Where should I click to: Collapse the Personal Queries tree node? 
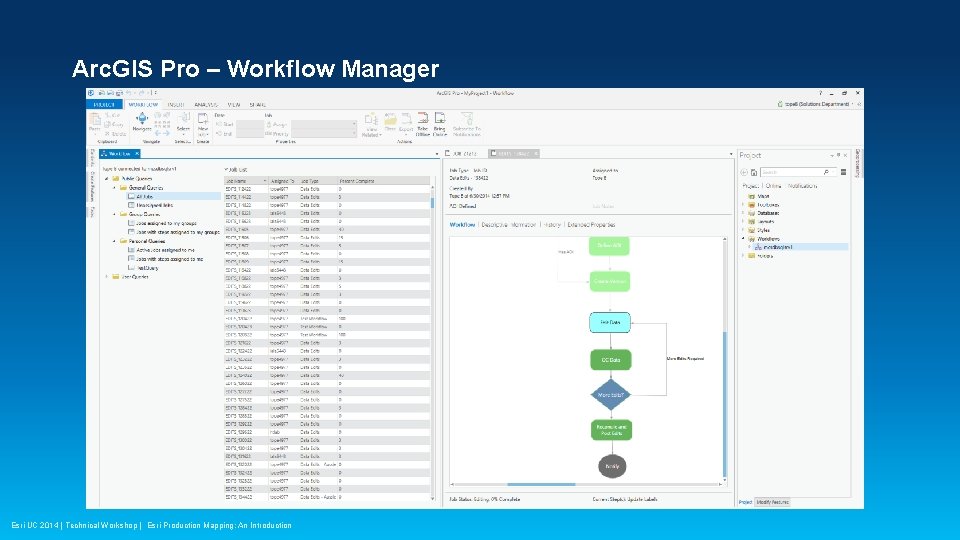pos(114,241)
